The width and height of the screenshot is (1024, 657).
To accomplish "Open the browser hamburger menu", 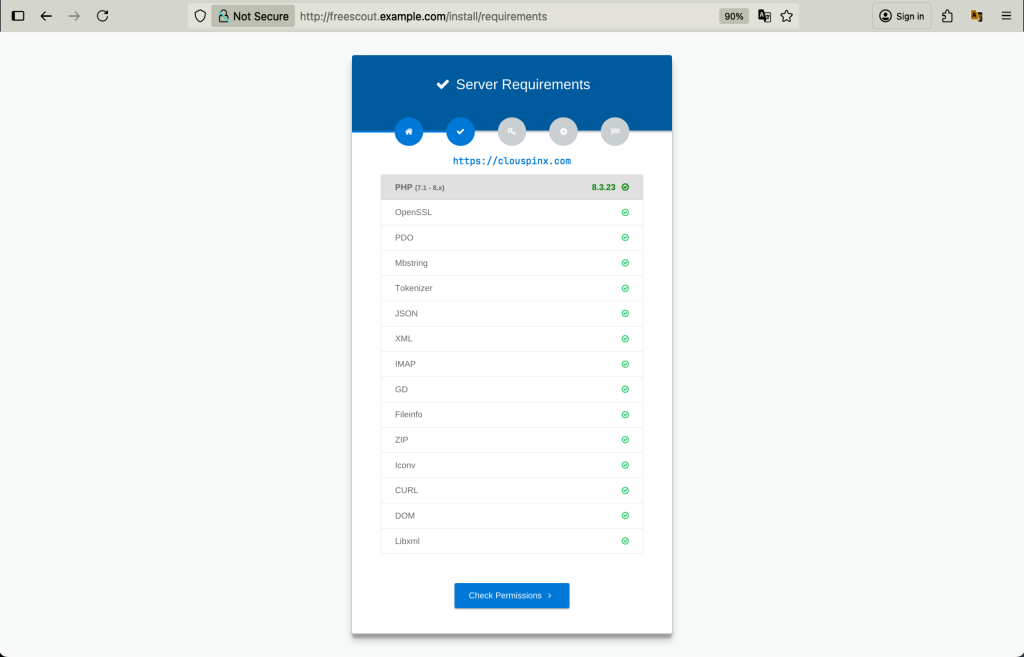I will (x=1006, y=15).
